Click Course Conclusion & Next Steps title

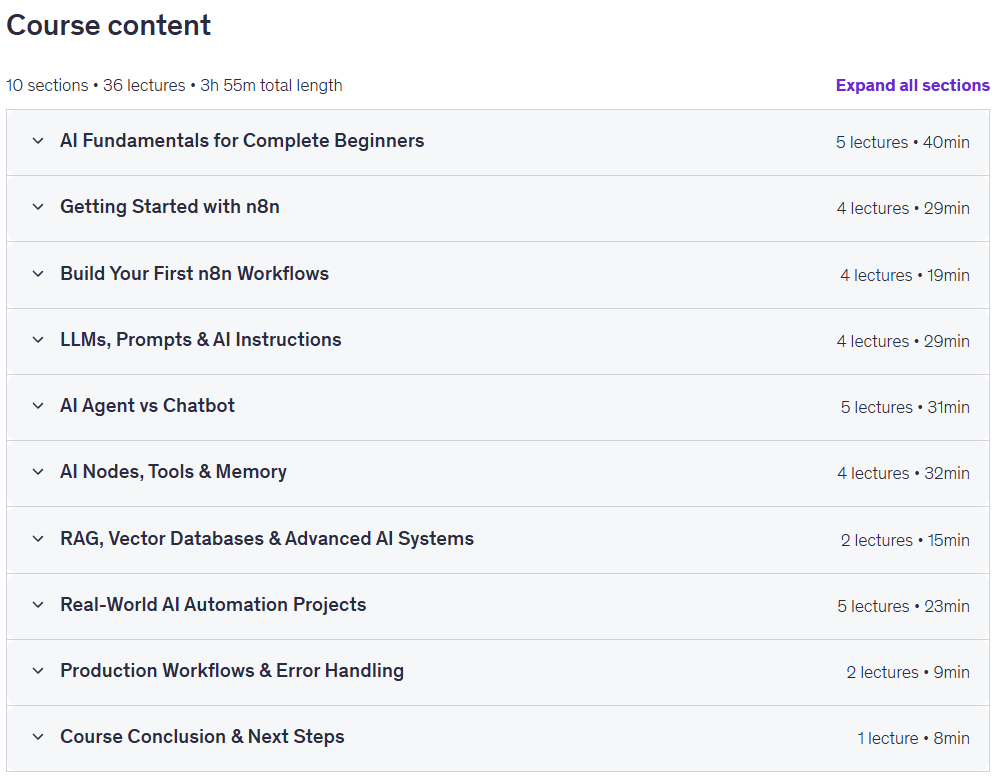point(202,736)
